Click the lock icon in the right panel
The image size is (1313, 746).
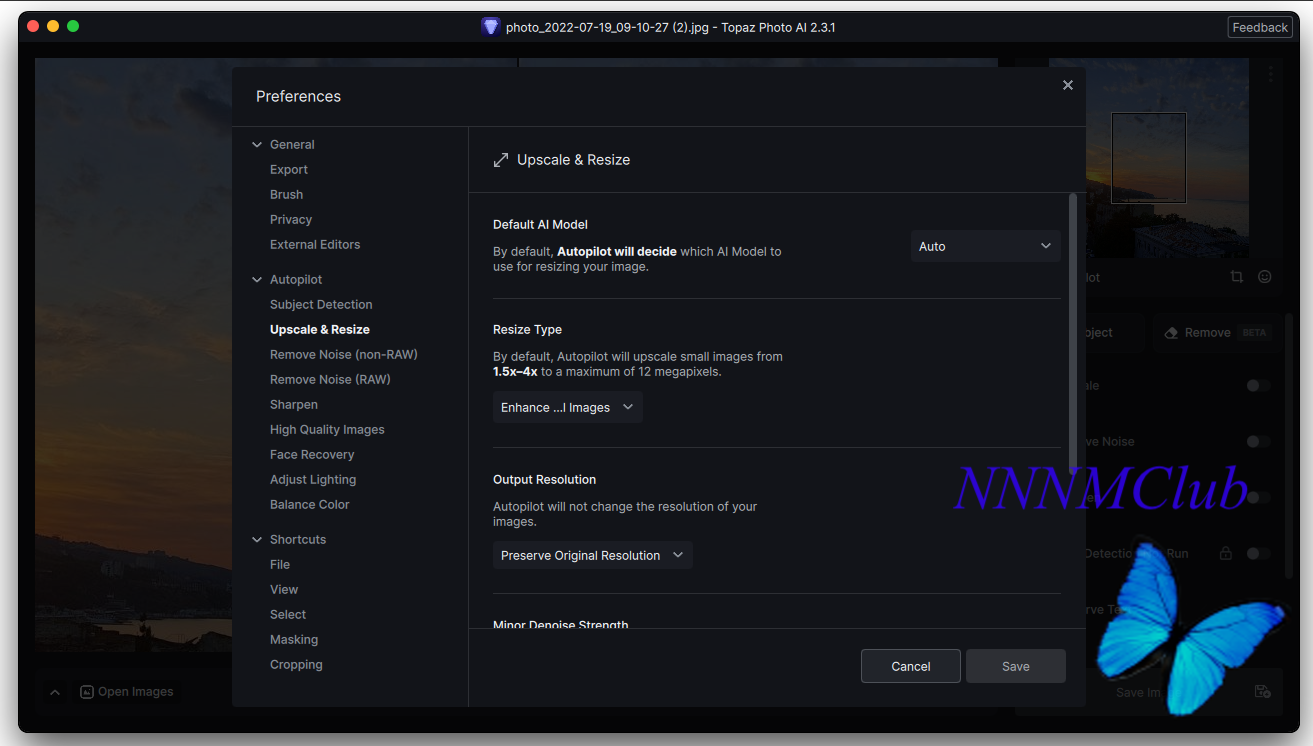(1225, 553)
